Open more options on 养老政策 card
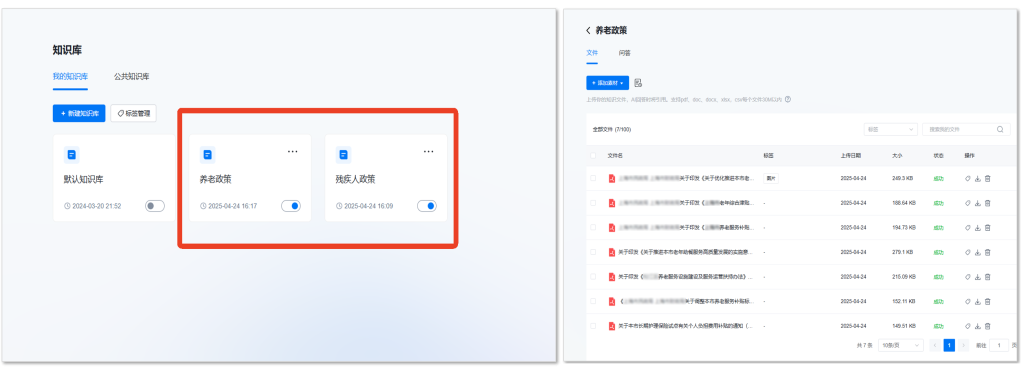This screenshot has height=367, width=1024. point(293,152)
